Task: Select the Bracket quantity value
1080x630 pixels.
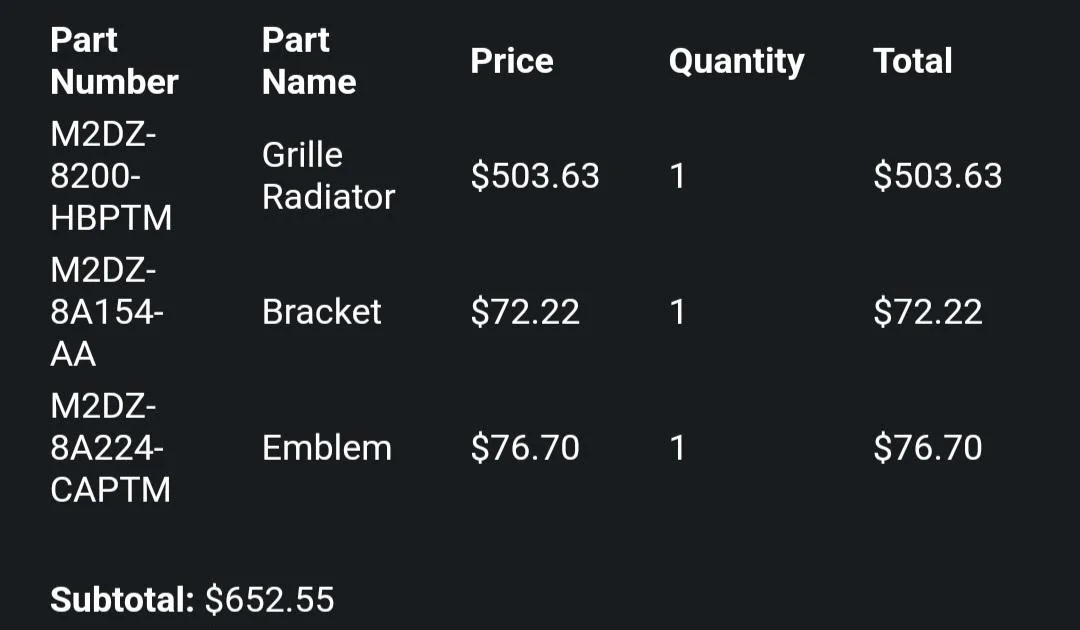Action: point(678,312)
